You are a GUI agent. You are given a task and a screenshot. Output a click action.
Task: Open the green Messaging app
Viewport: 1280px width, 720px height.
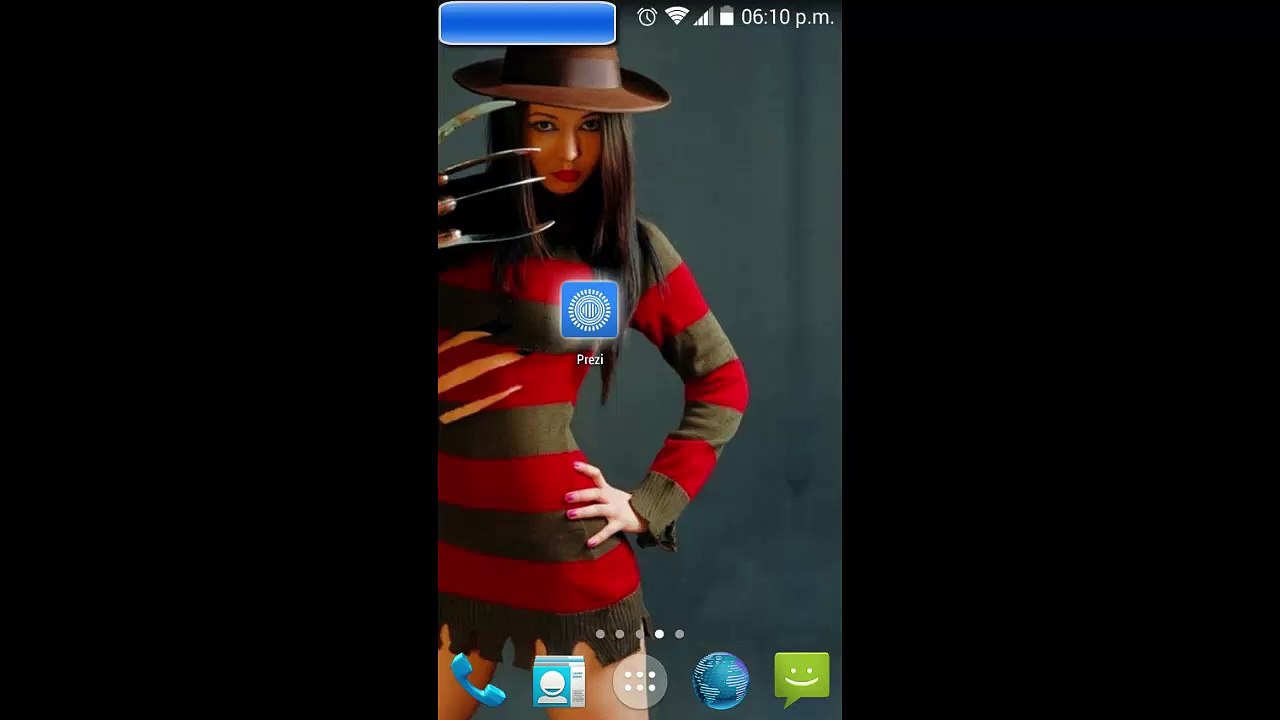(x=802, y=680)
